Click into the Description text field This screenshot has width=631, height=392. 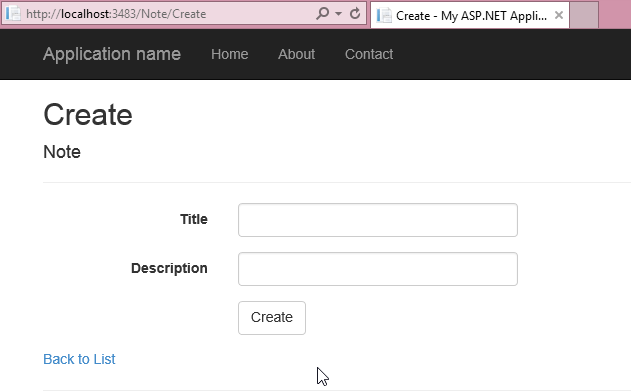tap(377, 269)
